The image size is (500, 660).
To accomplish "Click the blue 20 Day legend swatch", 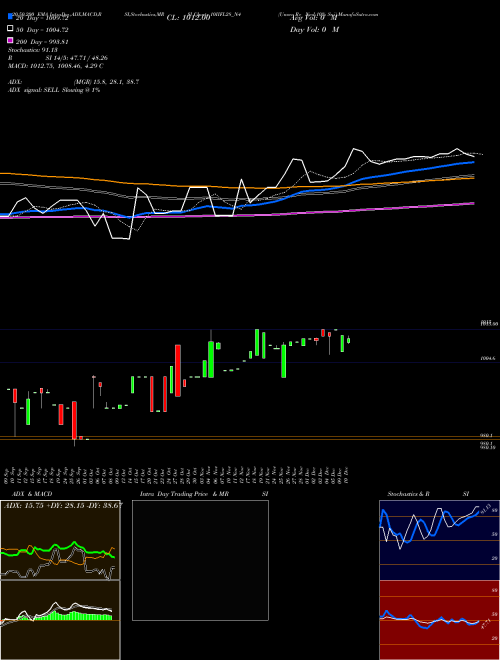I will coord(11,17).
